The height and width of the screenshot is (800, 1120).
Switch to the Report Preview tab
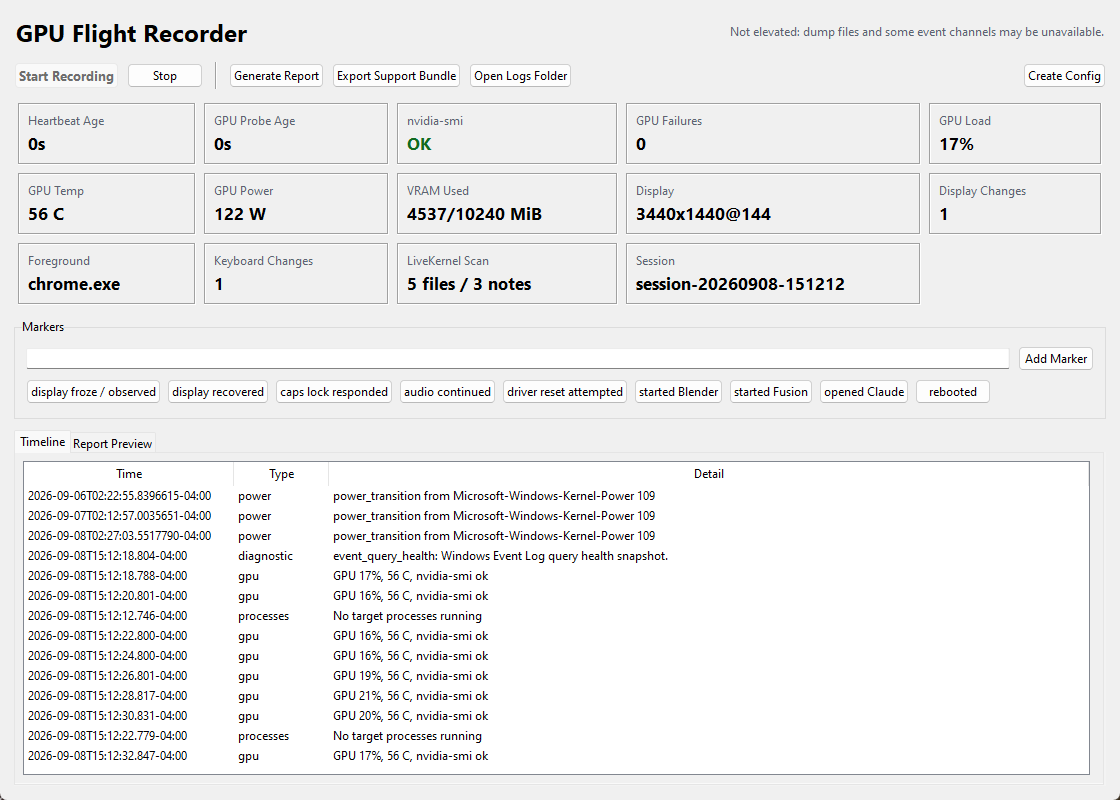click(x=112, y=444)
